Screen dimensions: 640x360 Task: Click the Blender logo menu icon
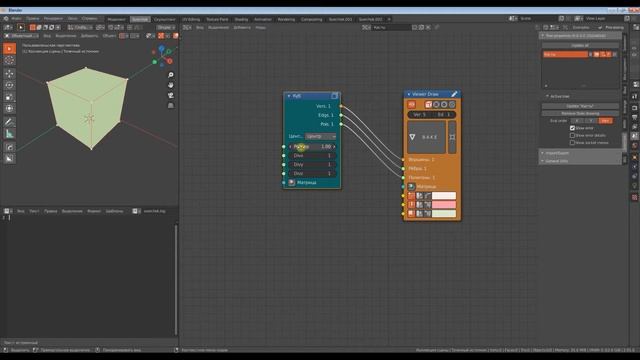[6, 19]
